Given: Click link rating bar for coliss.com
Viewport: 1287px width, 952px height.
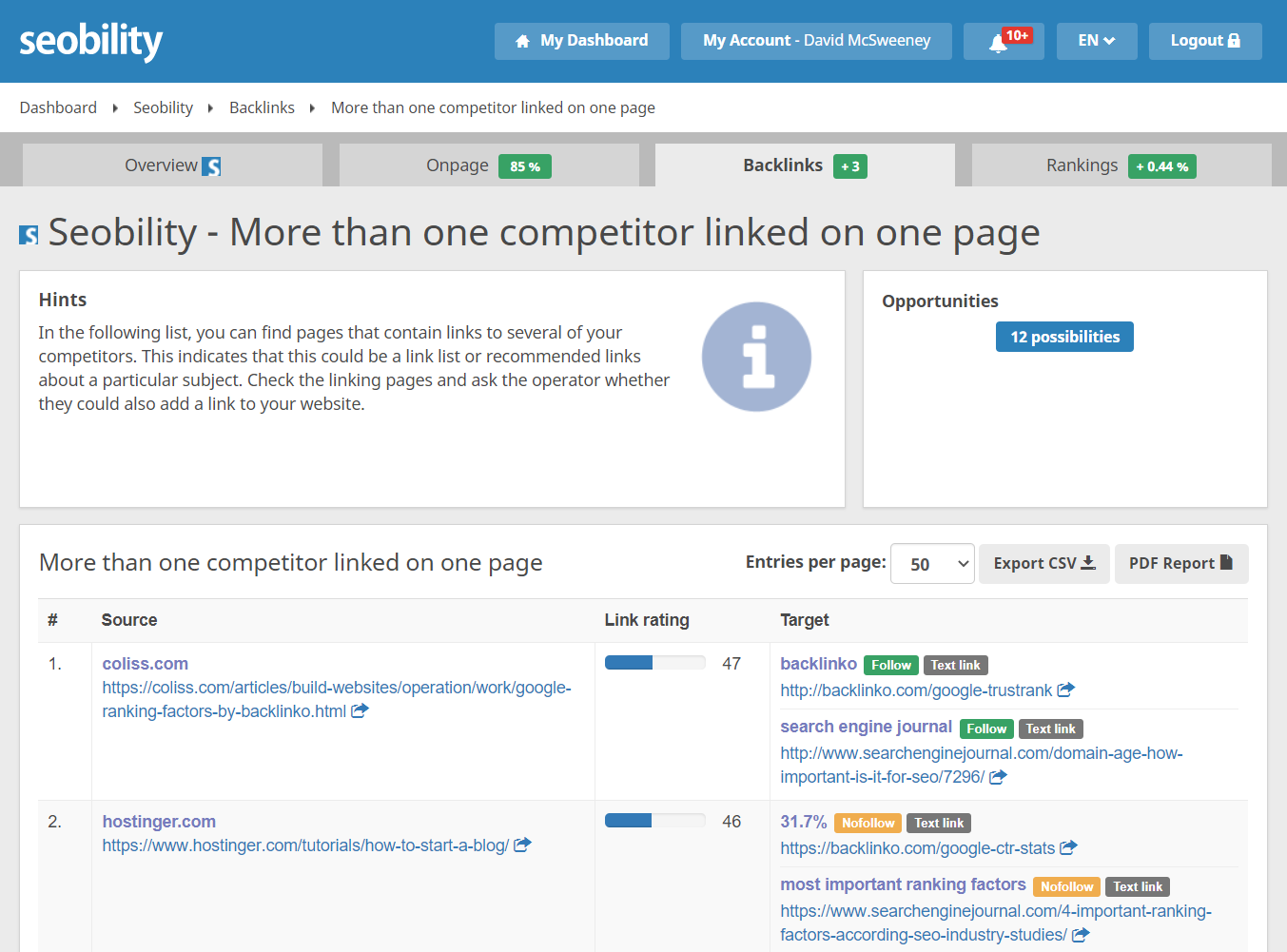Looking at the screenshot, I should [655, 663].
